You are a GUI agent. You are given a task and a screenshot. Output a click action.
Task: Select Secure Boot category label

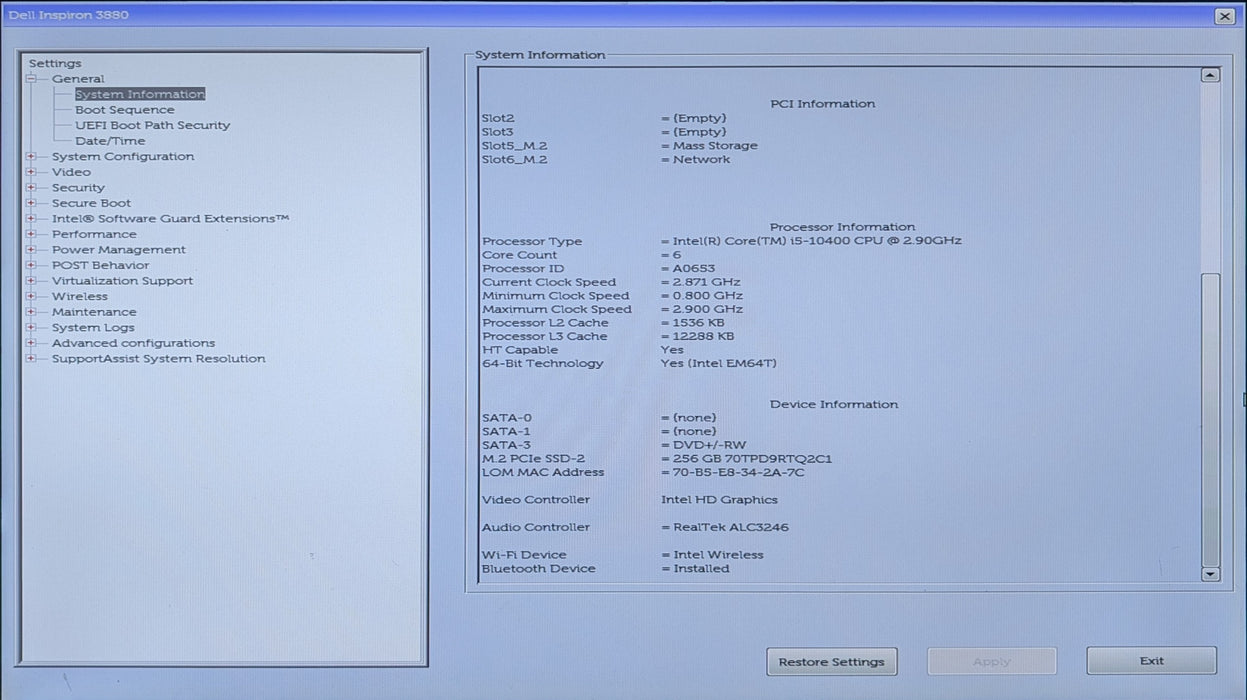click(91, 203)
